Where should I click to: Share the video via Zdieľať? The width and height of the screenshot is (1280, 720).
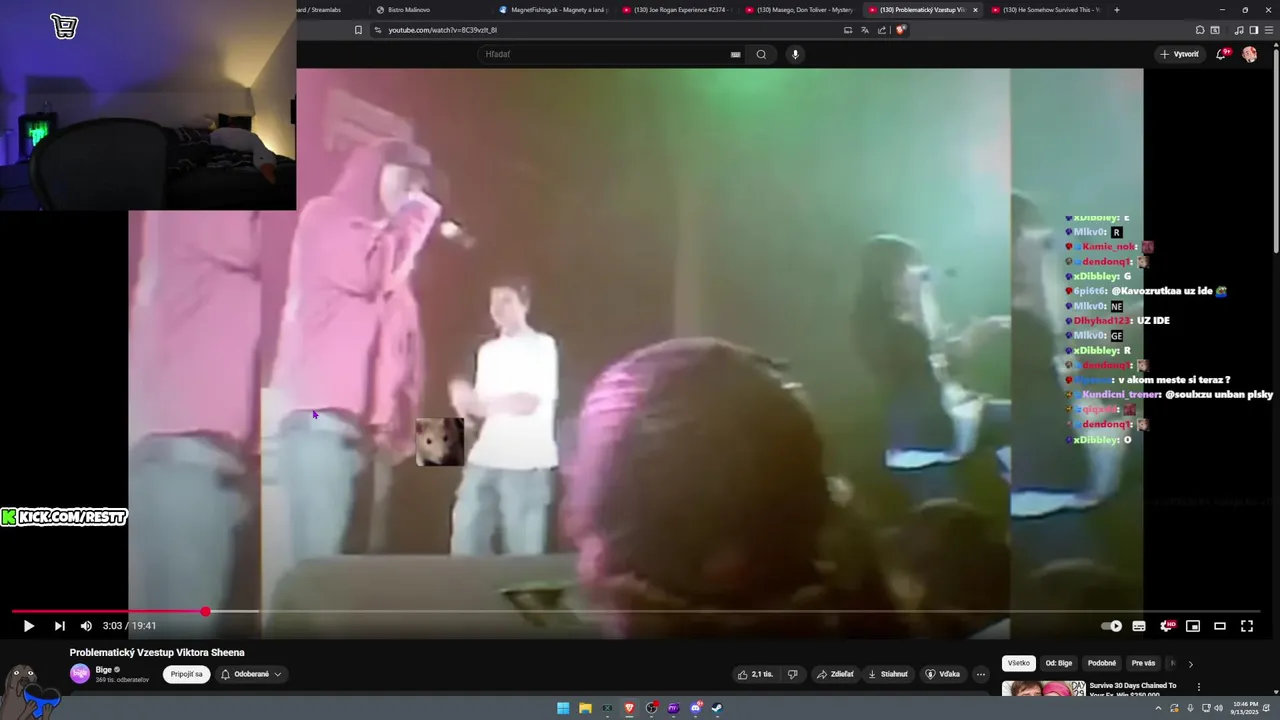pyautogui.click(x=835, y=674)
